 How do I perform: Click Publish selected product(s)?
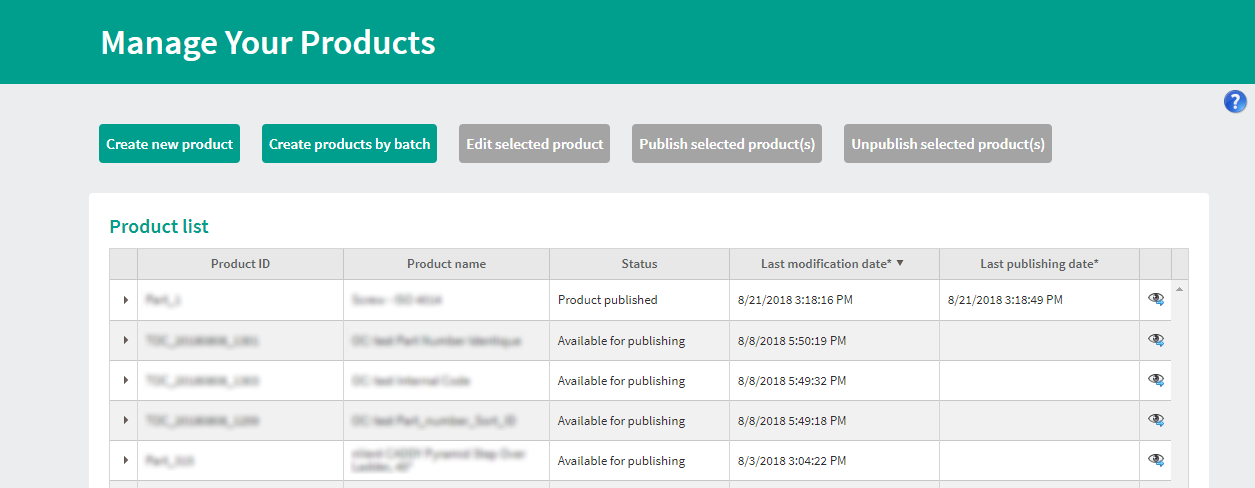727,144
